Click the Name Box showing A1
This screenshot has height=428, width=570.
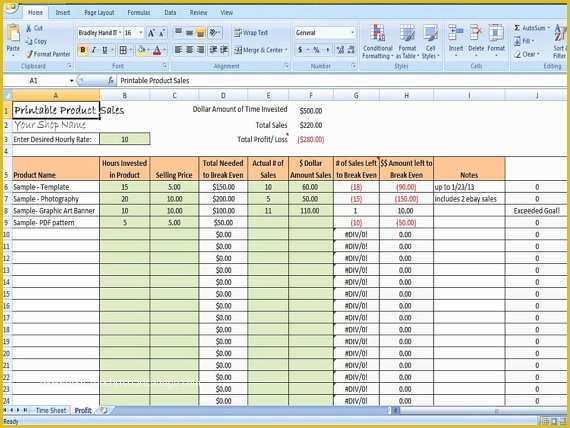(36, 80)
